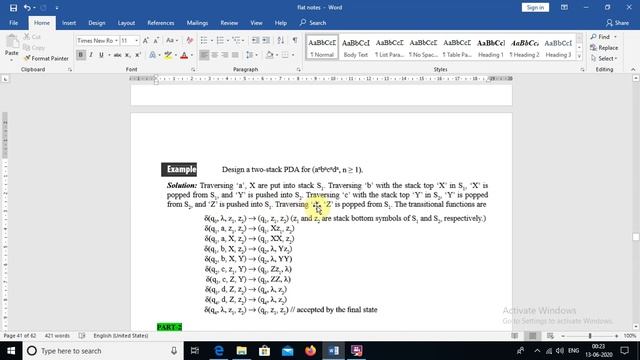Collapse the ribbon
Image resolution: width=640 pixels, height=360 pixels.
click(633, 70)
